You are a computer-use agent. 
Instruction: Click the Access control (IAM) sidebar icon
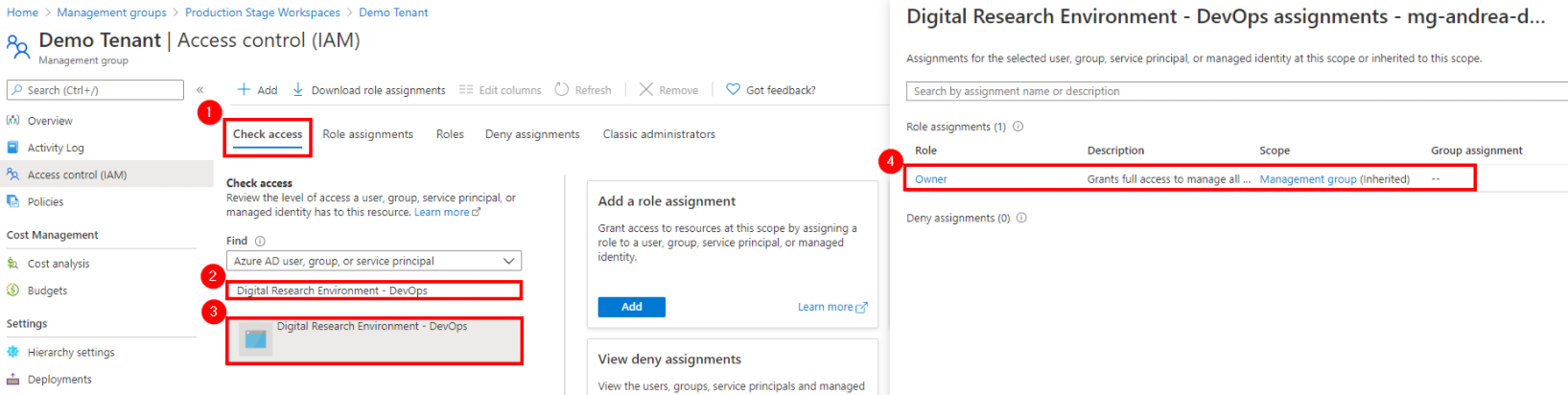point(13,174)
